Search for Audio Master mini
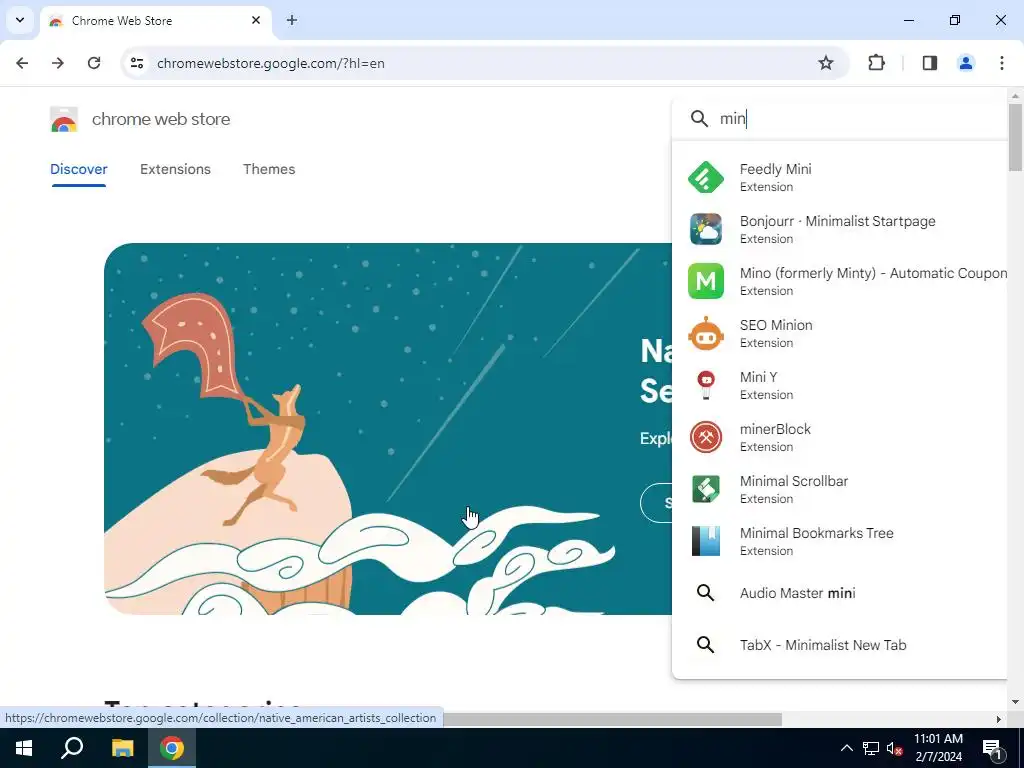Viewport: 1024px width, 768px height. click(840, 593)
